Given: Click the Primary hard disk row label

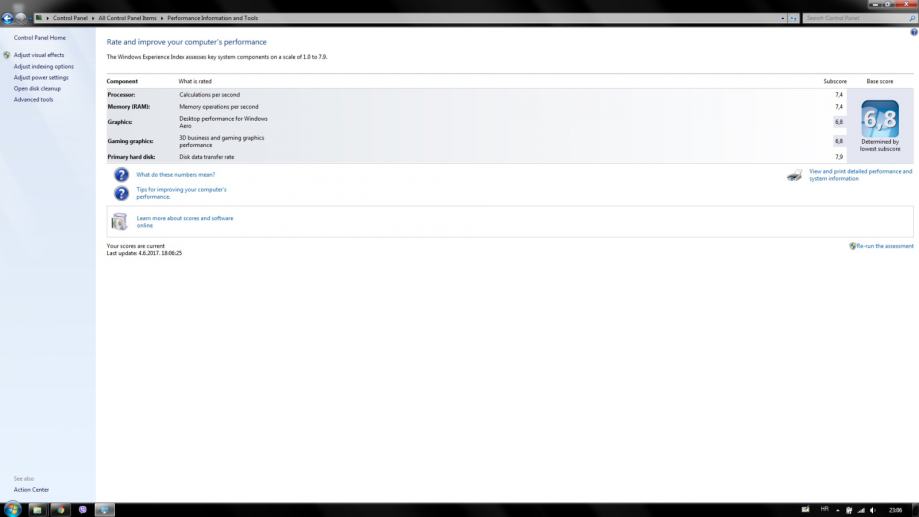Looking at the screenshot, I should coord(131,157).
